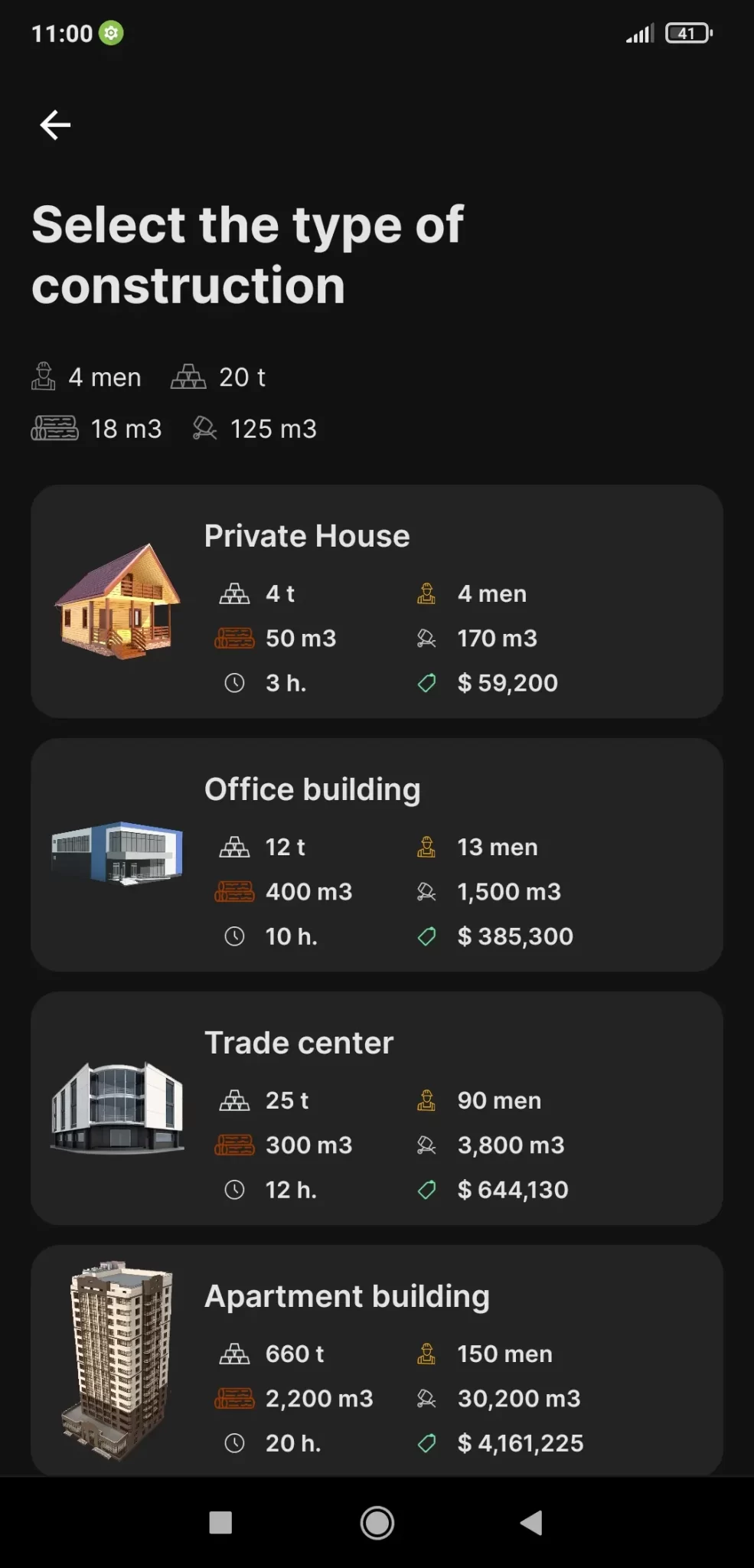Tap the clock icon in the Private House card
Image resolution: width=754 pixels, height=1568 pixels.
234,683
